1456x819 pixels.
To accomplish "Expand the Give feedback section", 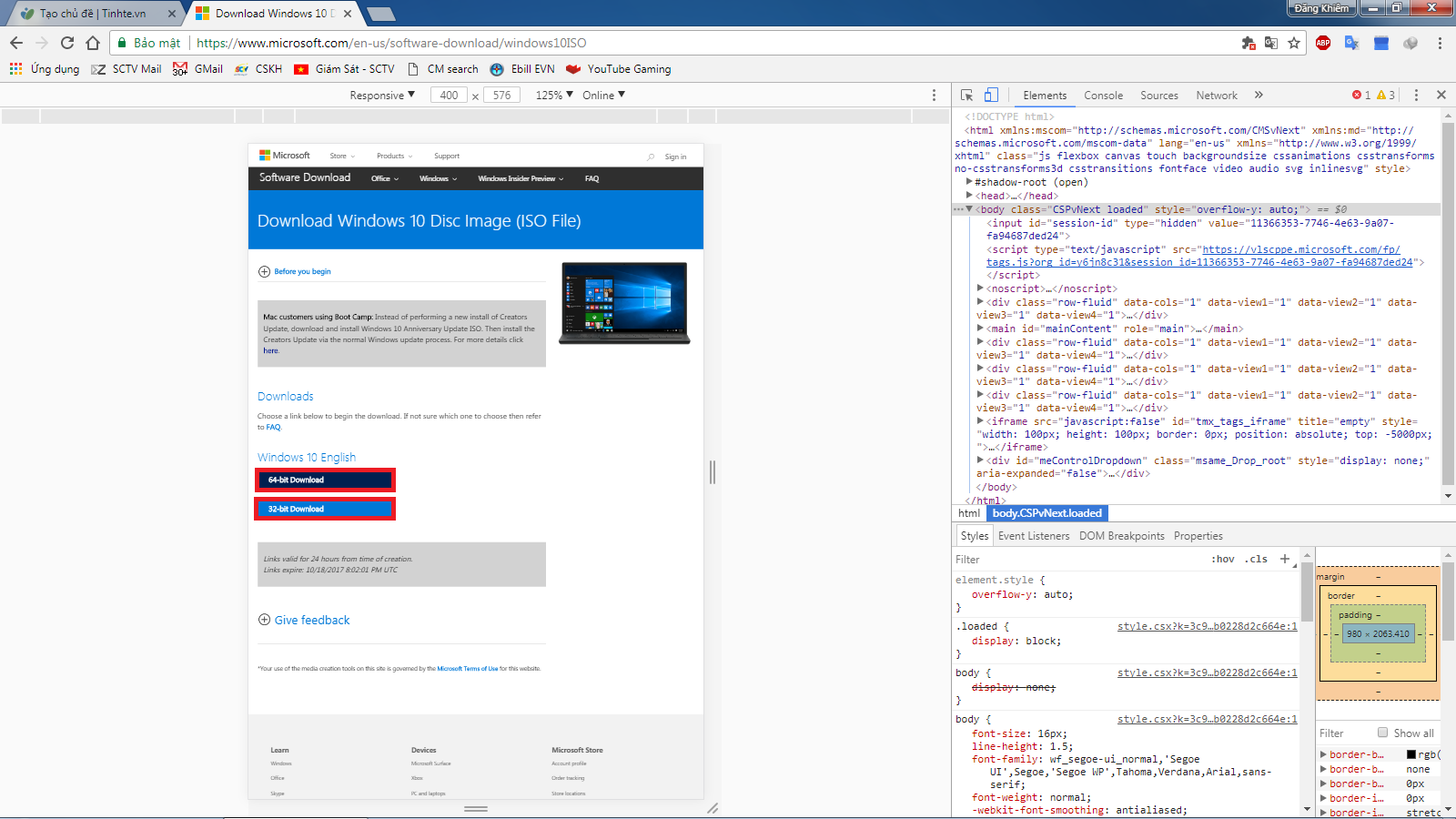I will (304, 620).
